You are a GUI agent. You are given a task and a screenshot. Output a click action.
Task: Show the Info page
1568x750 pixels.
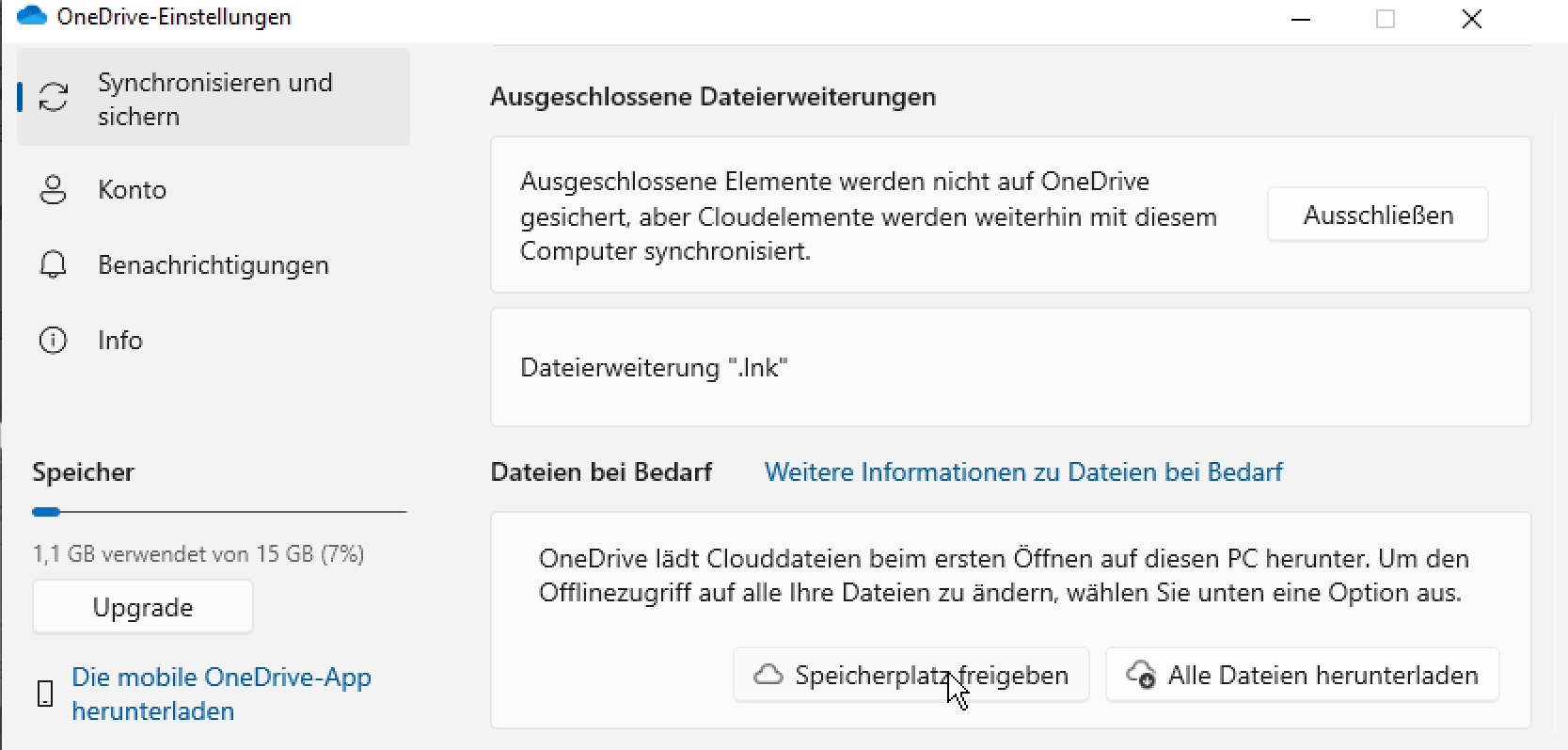coord(120,340)
